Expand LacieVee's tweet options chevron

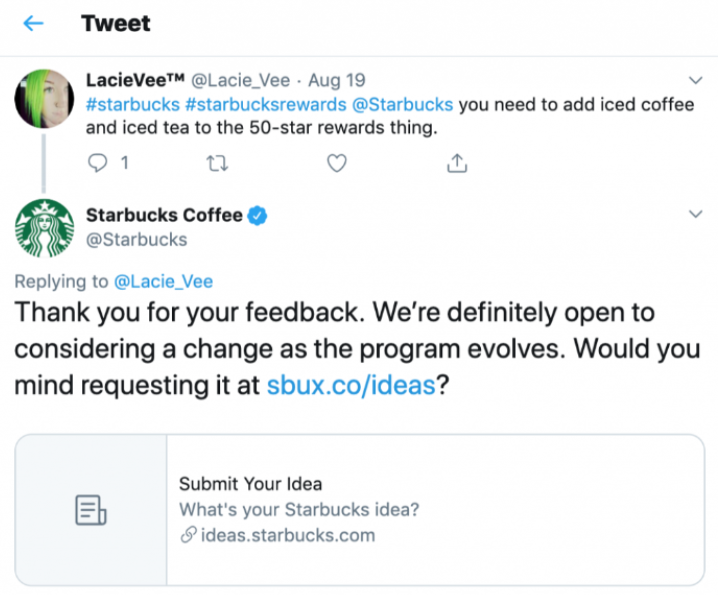(x=696, y=79)
